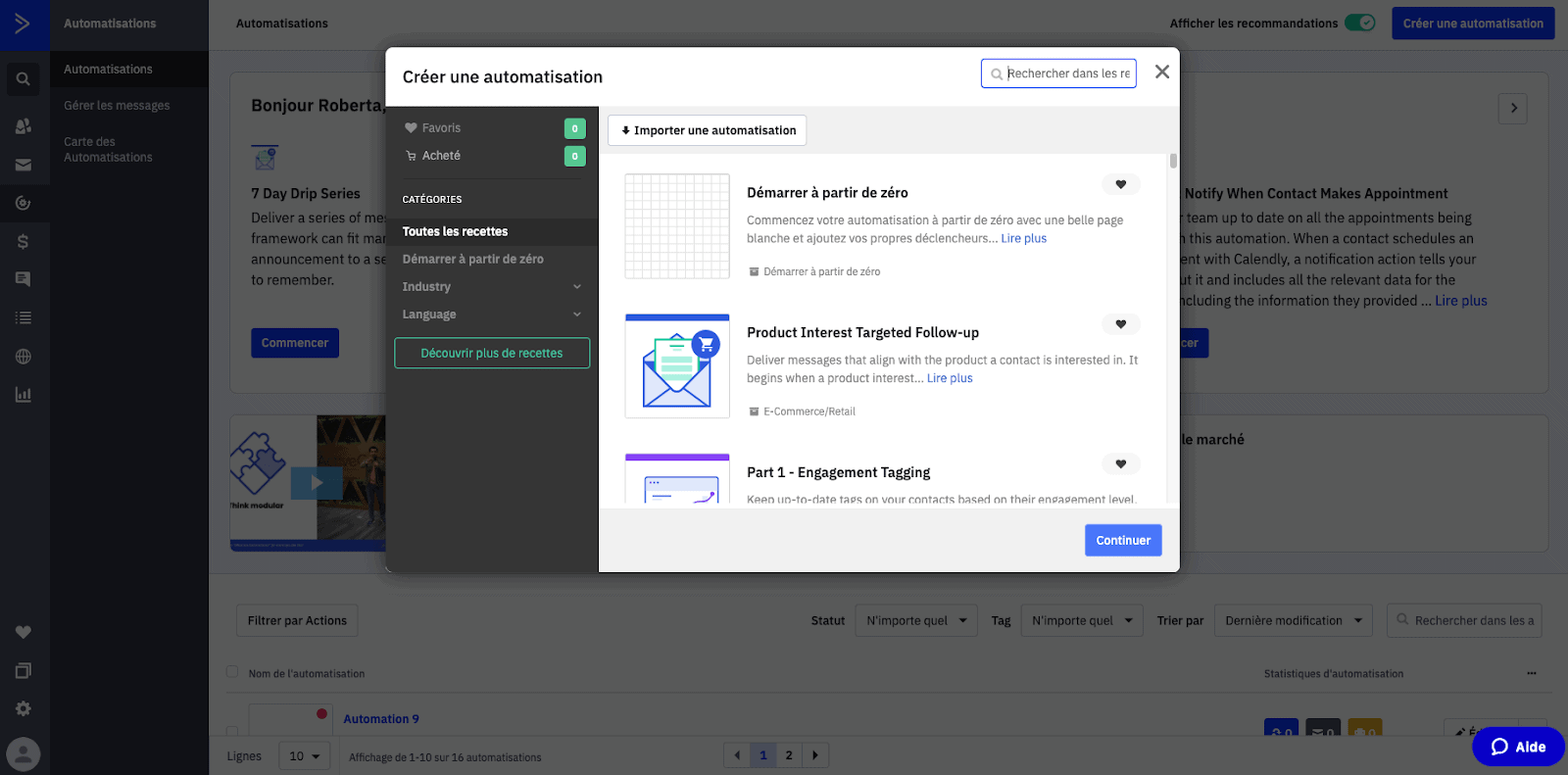Open Settings gear icon in sidebar
The width and height of the screenshot is (1568, 775).
point(23,708)
